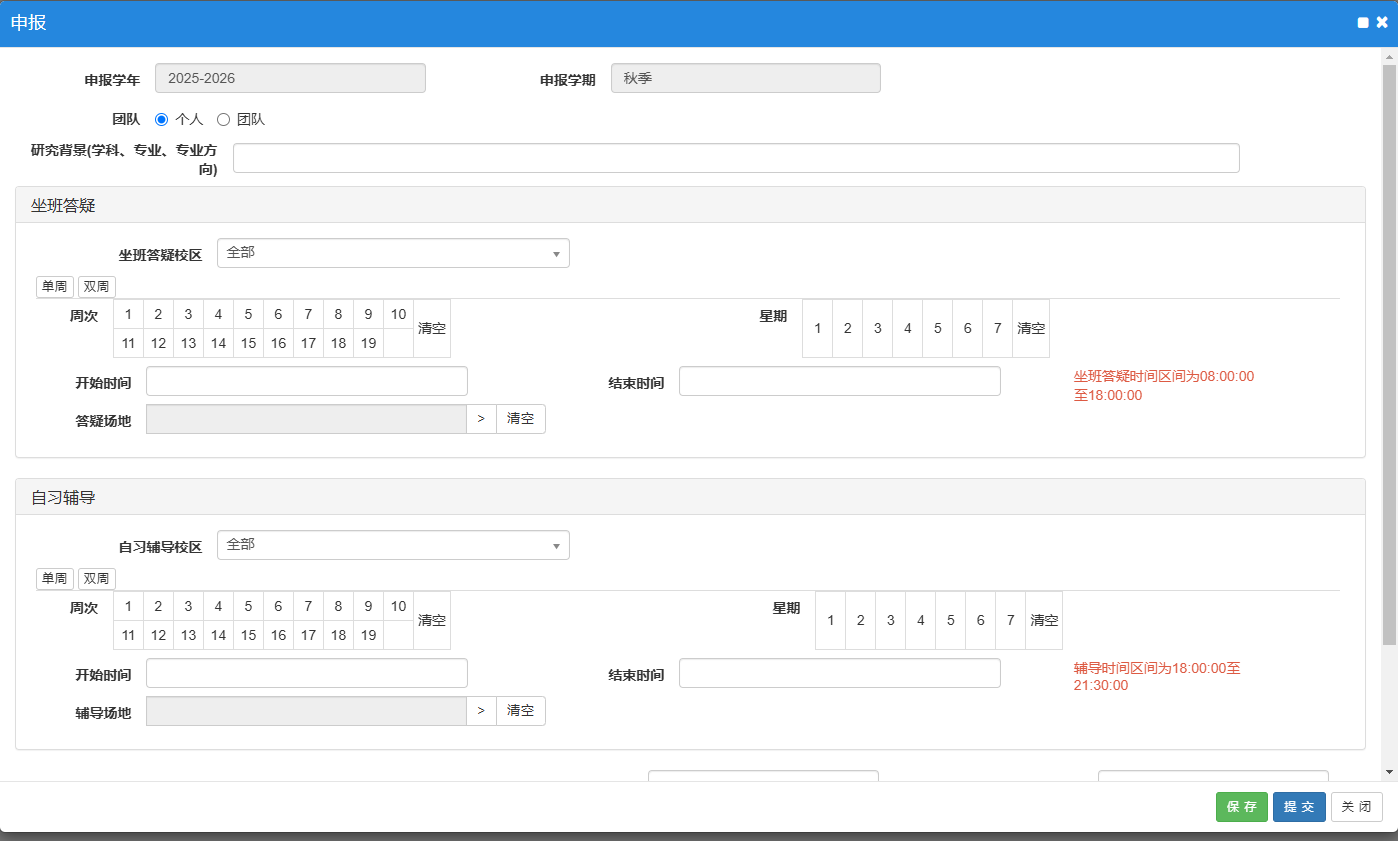1398x841 pixels.
Task: Click 坐班答疑 开始时间 input field
Action: (307, 381)
